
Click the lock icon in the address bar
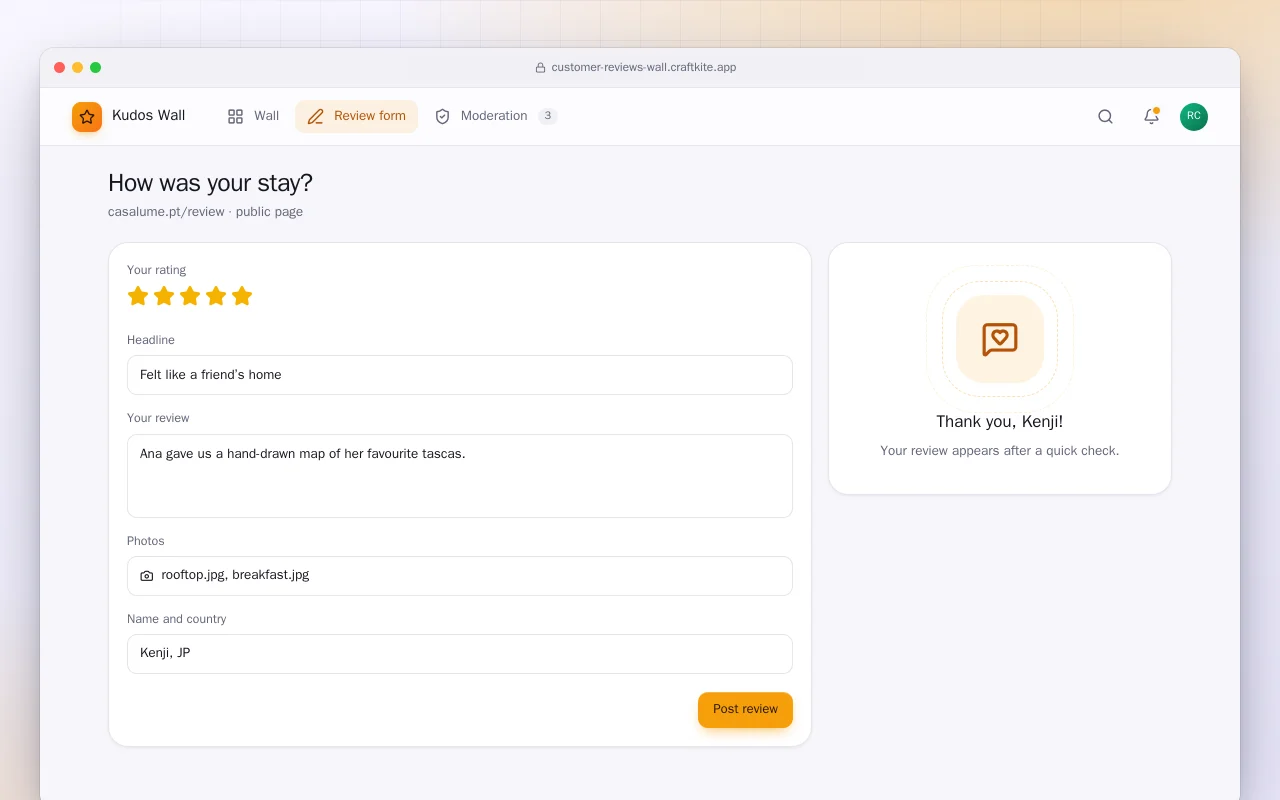tap(540, 68)
